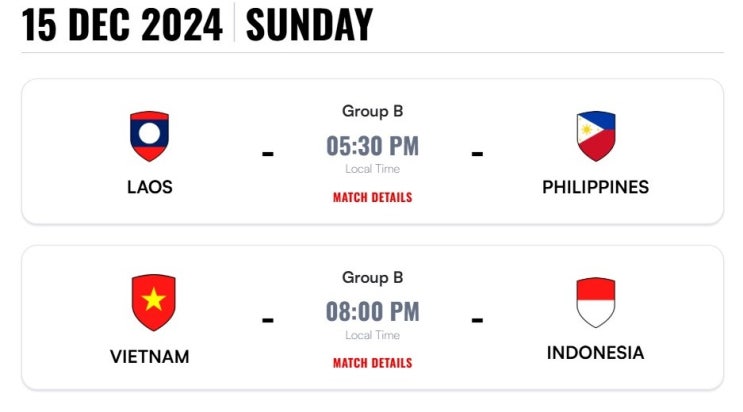Select the PHILIPPINES team name

pos(596,187)
